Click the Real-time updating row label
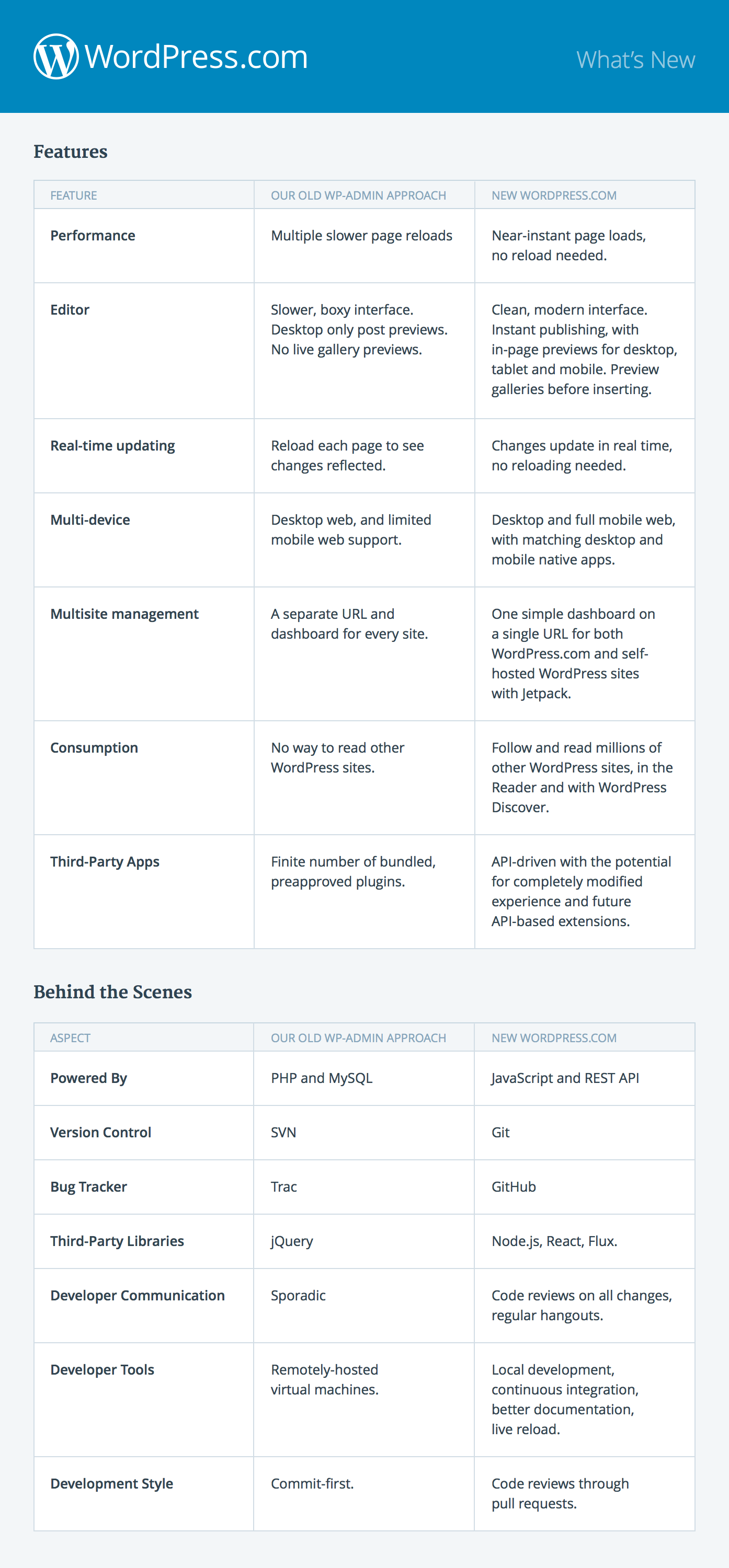This screenshot has width=729, height=1568. [x=112, y=445]
